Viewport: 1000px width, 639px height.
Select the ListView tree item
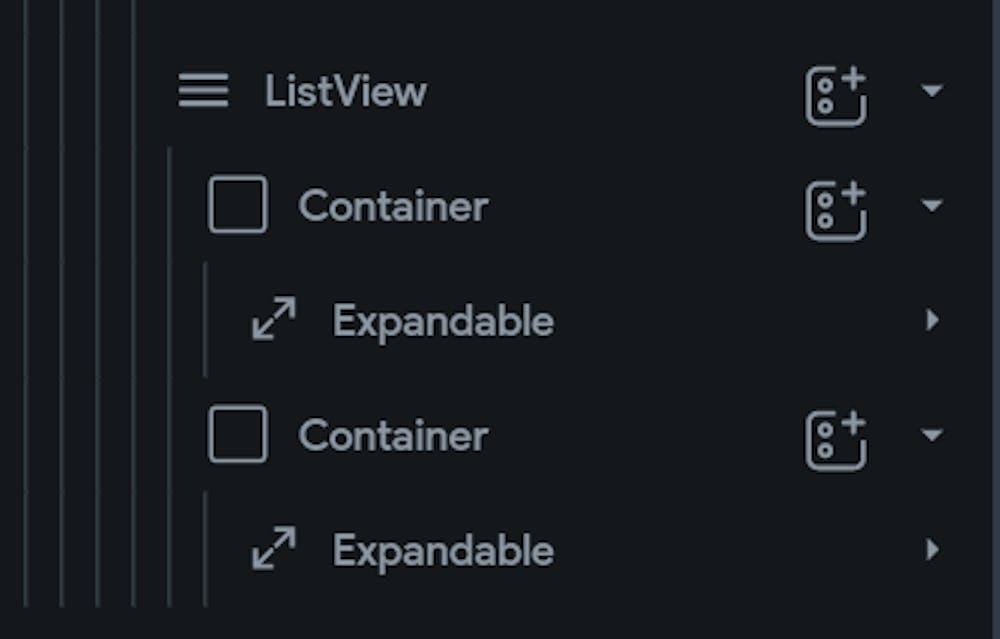[x=345, y=91]
